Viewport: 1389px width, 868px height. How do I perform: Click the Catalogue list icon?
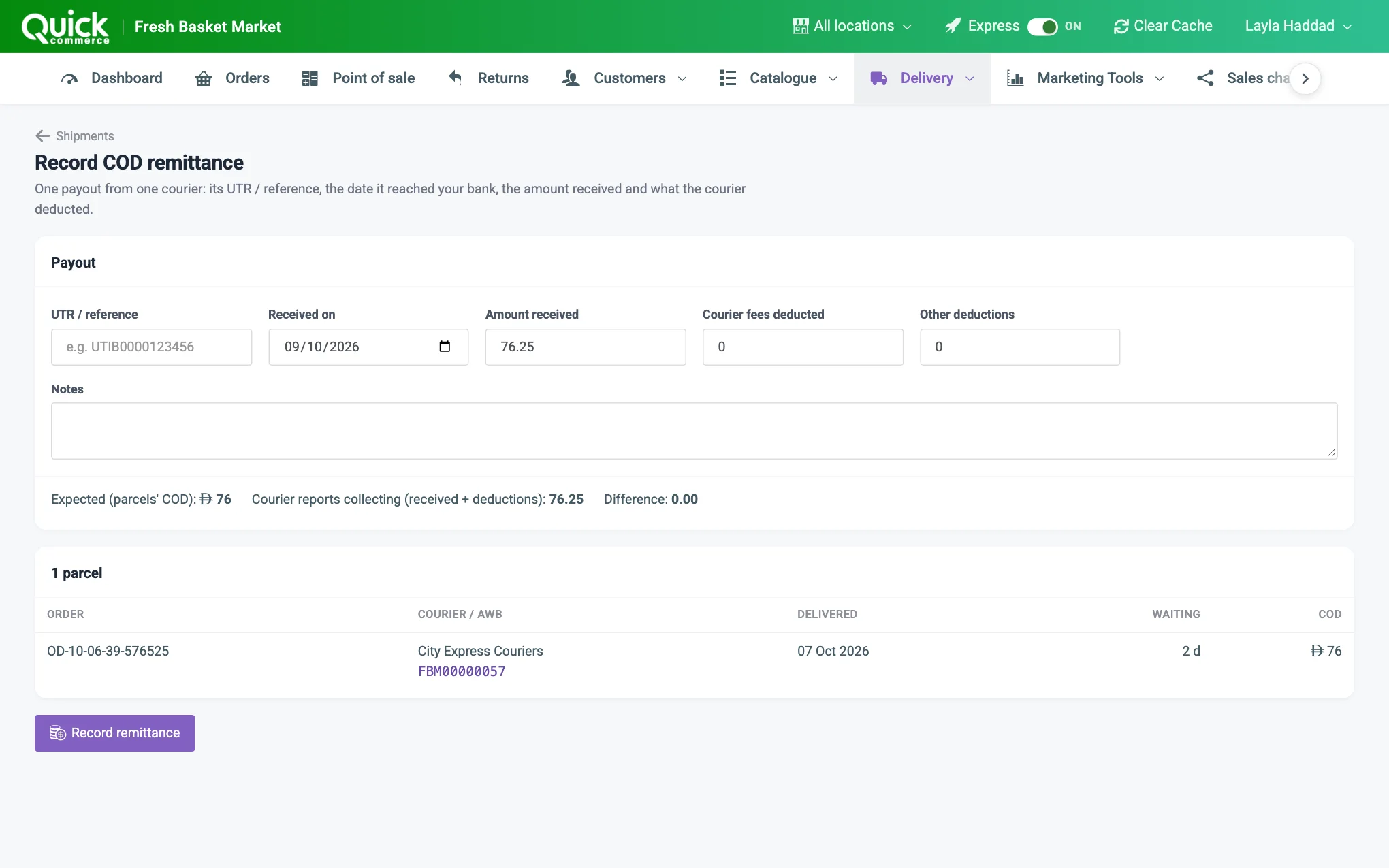[x=727, y=78]
